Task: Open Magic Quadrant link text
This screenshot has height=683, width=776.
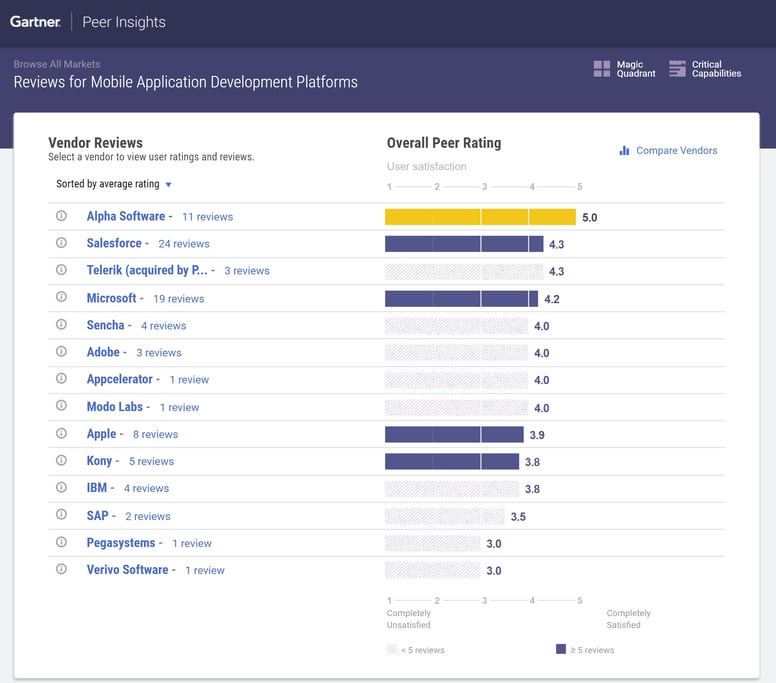Action: tap(636, 69)
